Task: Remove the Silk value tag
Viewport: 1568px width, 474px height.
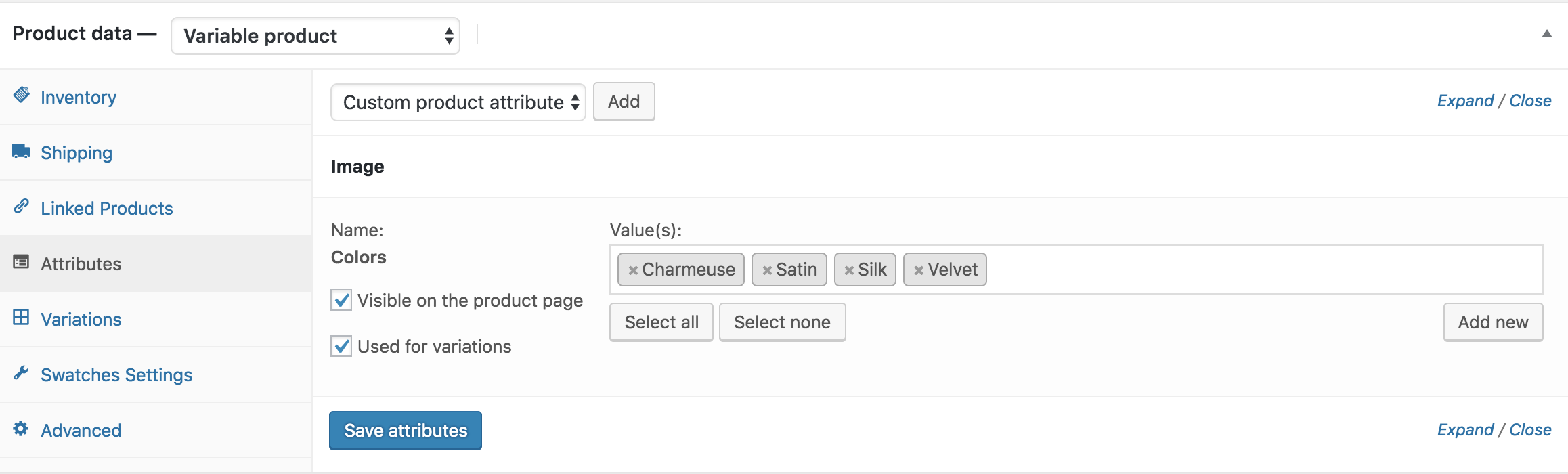Action: tap(849, 269)
